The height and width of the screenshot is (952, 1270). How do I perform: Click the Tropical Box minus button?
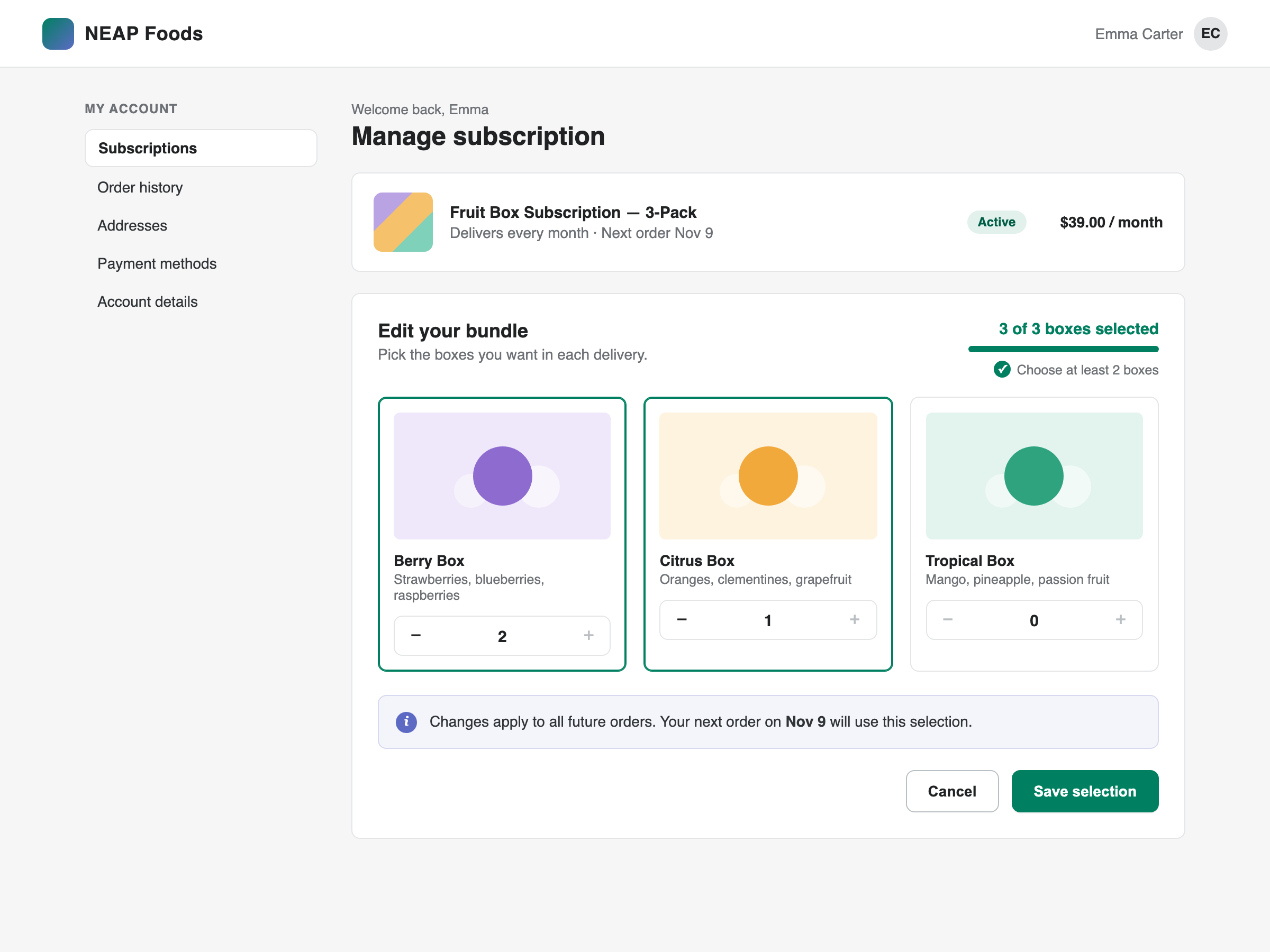[x=948, y=620]
